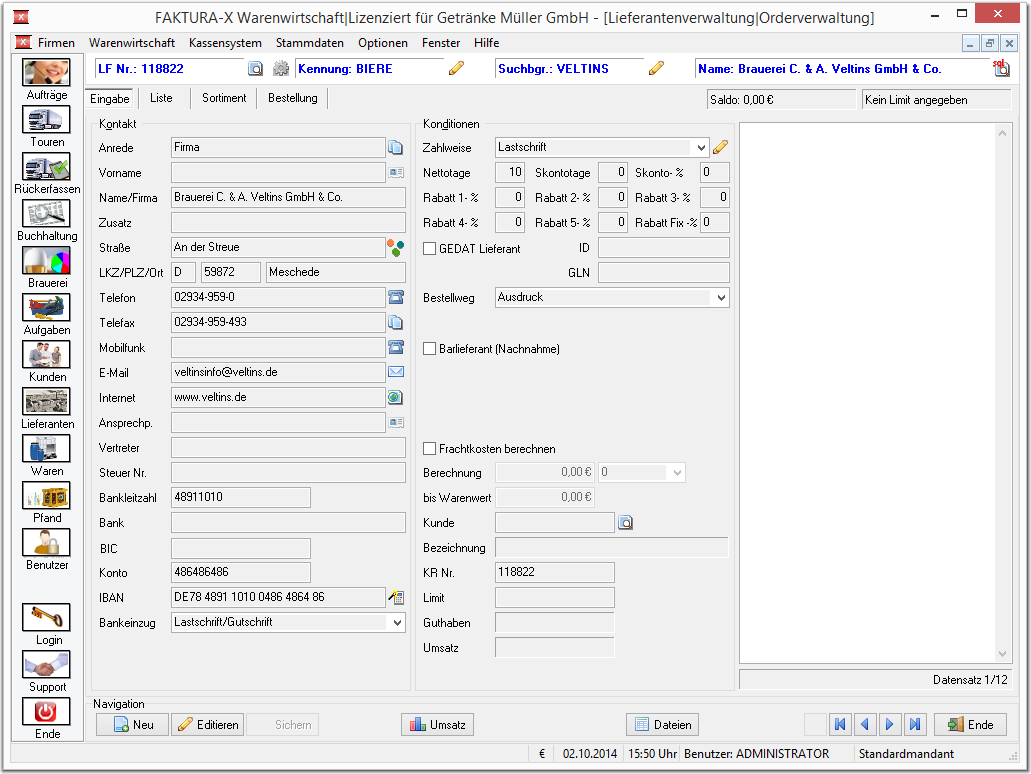Open the Berechnung dropdown showing 0
The height and width of the screenshot is (774, 1031).
point(677,472)
